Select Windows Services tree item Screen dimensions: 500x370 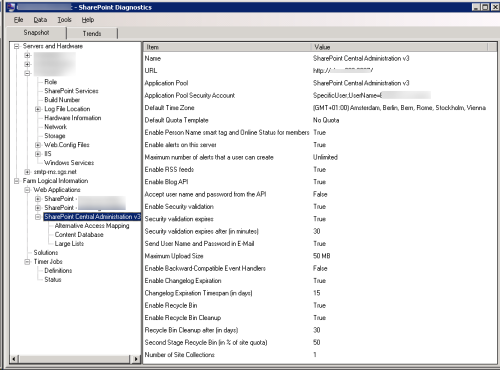coord(69,163)
